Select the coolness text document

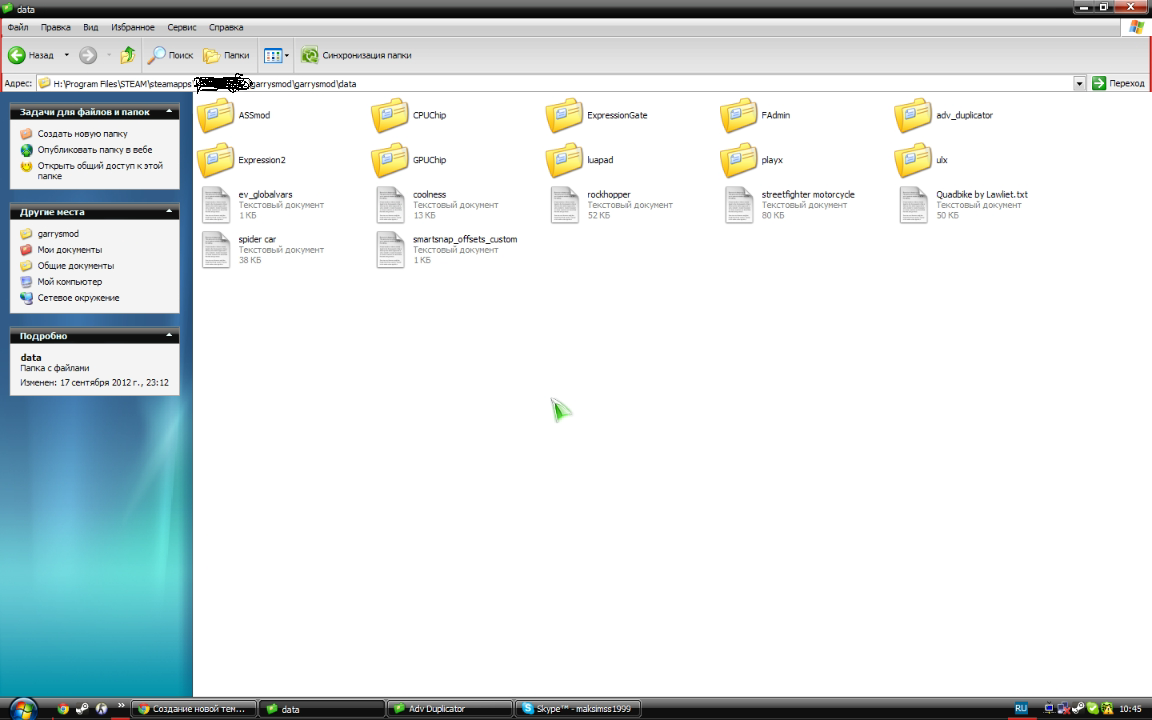point(437,204)
